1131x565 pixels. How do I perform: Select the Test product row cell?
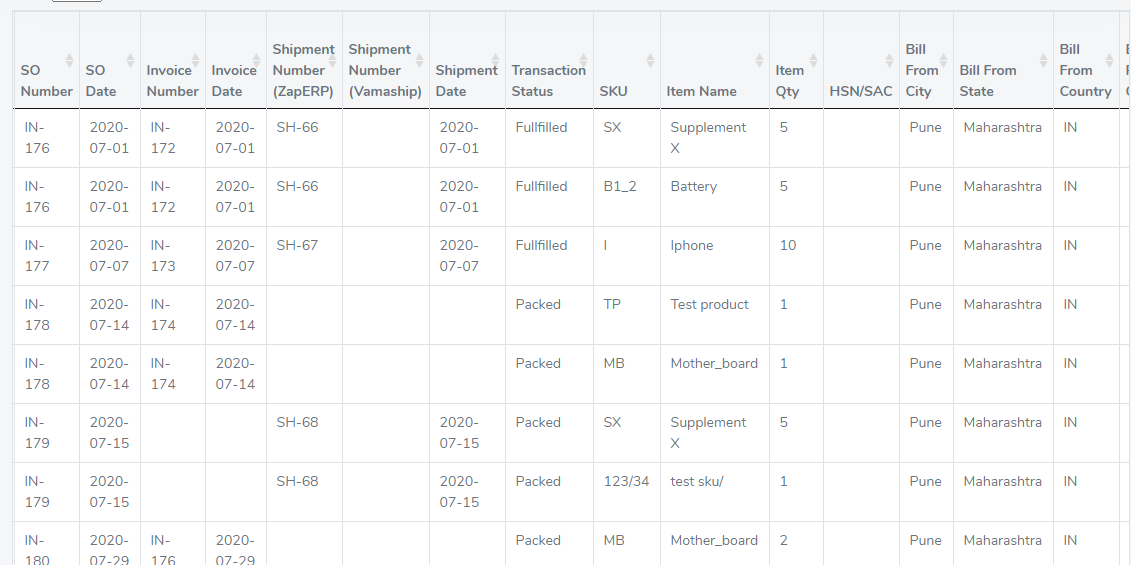pyautogui.click(x=715, y=315)
